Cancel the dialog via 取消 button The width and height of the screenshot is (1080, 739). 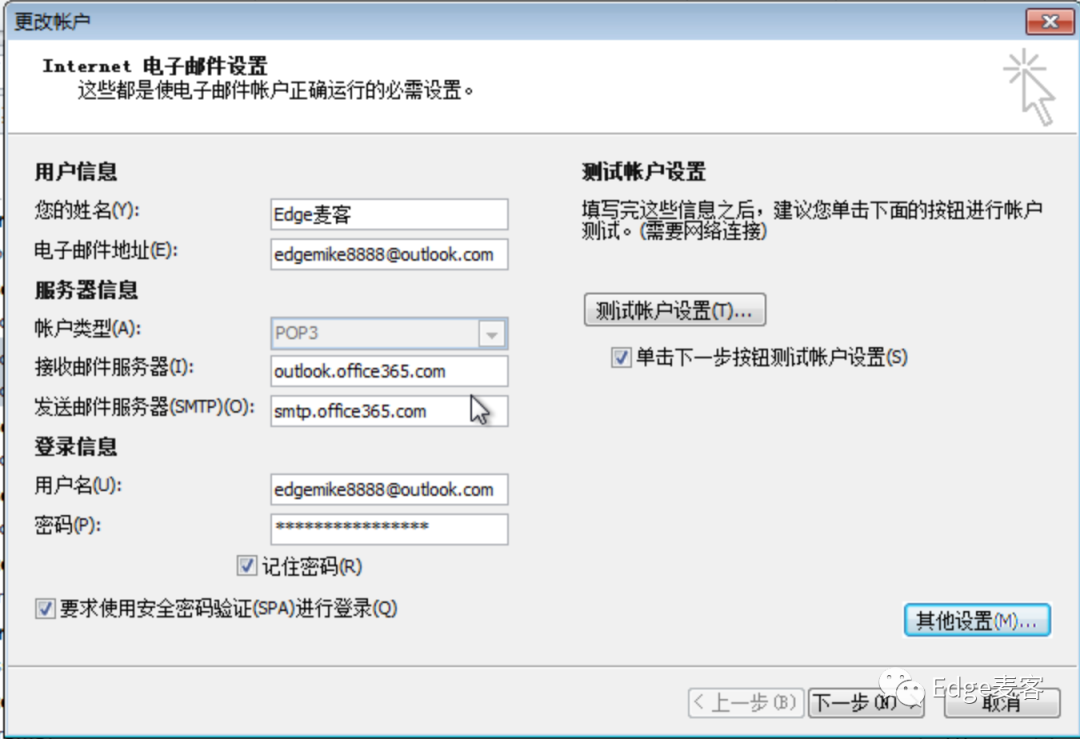point(1001,703)
